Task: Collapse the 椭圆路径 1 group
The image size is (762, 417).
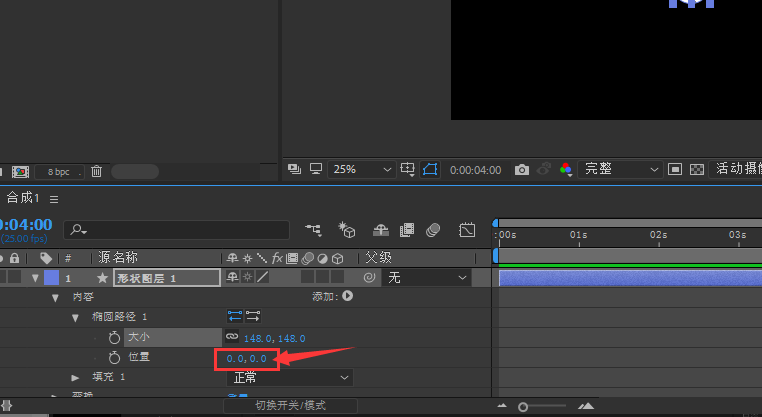Action: click(x=75, y=317)
